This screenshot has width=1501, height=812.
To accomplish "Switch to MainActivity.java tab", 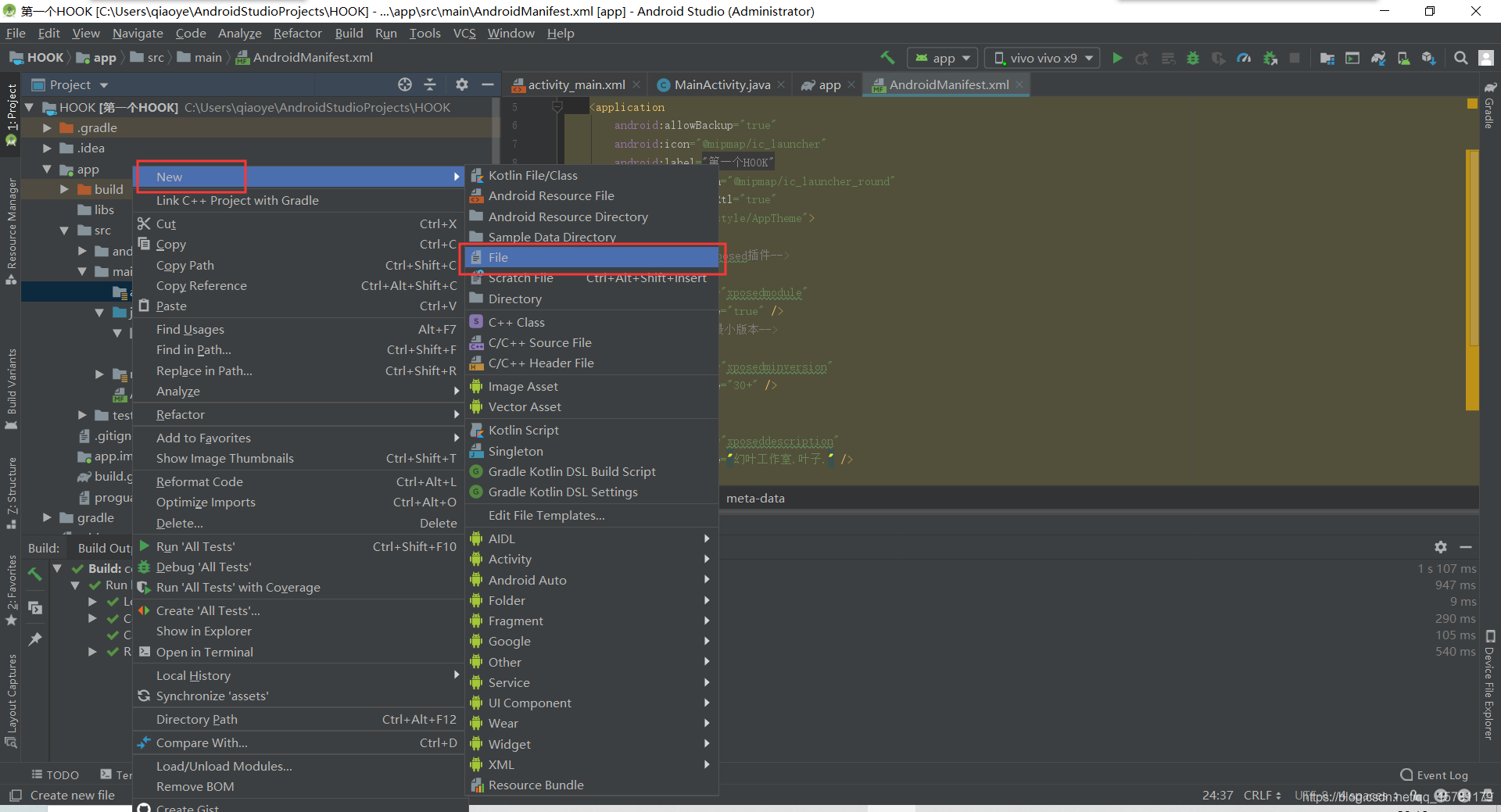I will (x=722, y=84).
